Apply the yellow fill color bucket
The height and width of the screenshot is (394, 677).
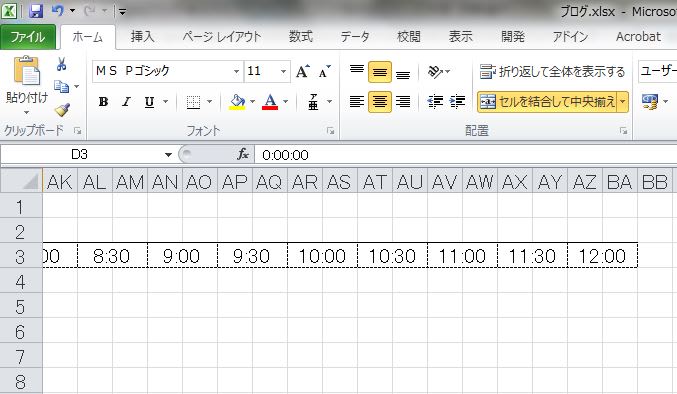click(237, 102)
